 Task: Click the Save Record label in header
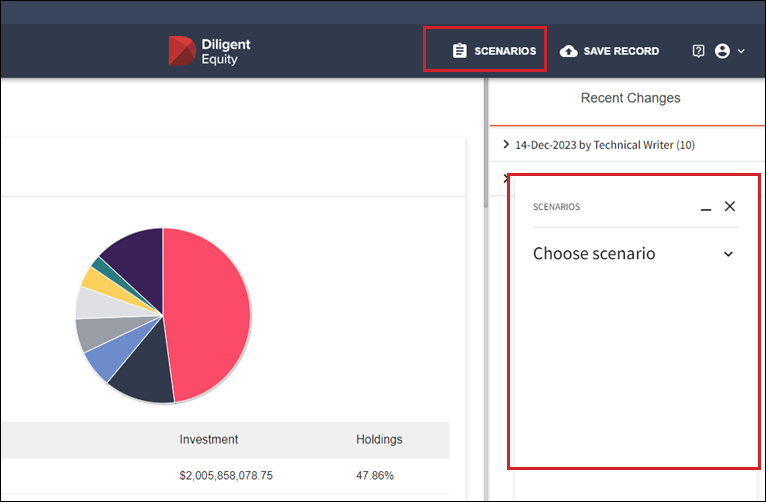coord(621,51)
